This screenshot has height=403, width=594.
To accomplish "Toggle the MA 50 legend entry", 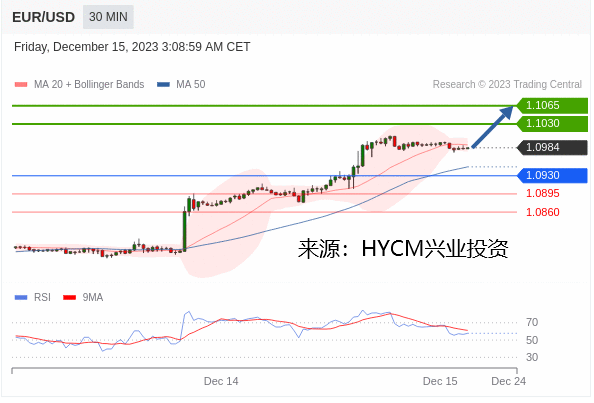I will click(x=181, y=84).
